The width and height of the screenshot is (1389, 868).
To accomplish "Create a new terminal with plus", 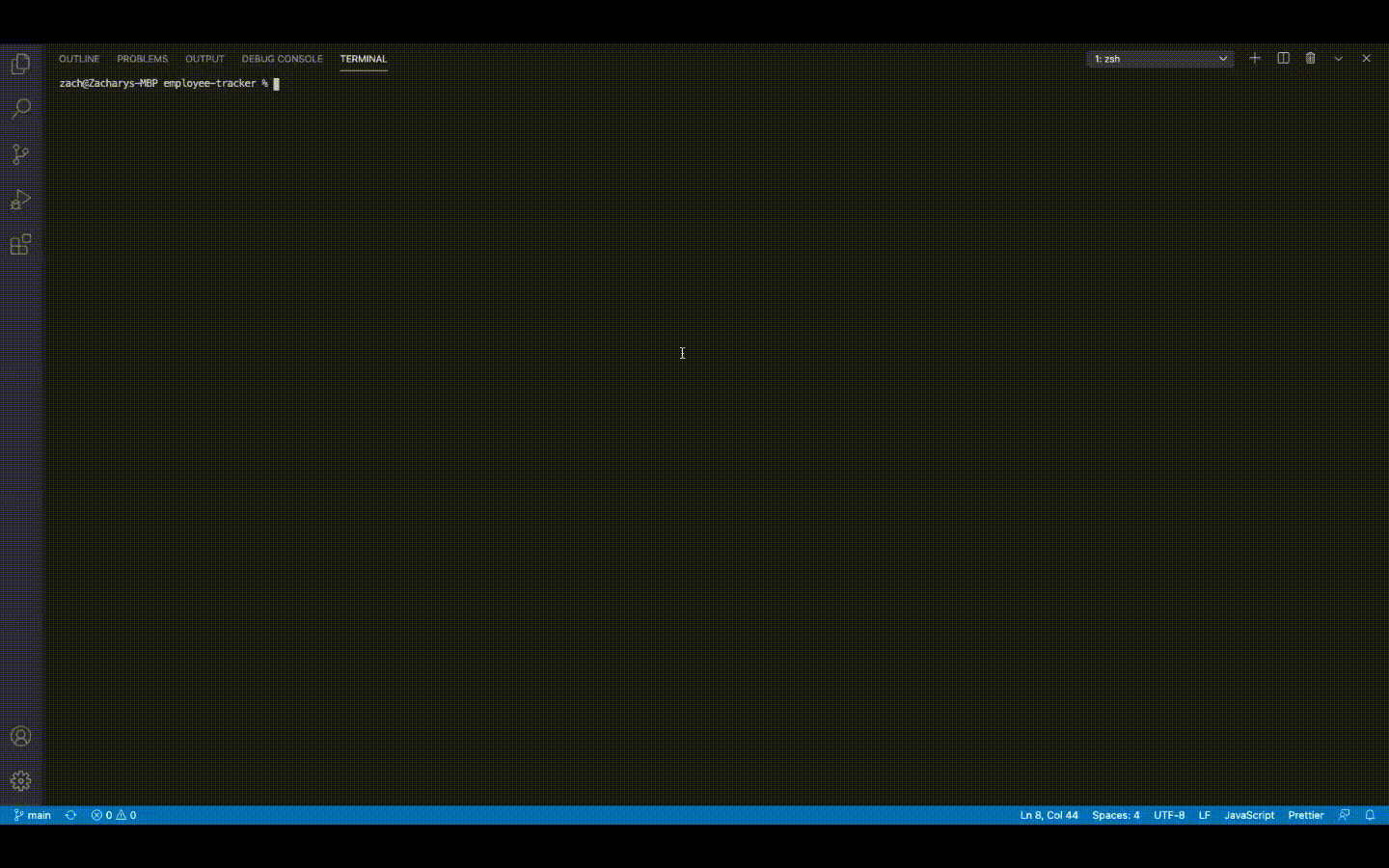I will 1255,59.
